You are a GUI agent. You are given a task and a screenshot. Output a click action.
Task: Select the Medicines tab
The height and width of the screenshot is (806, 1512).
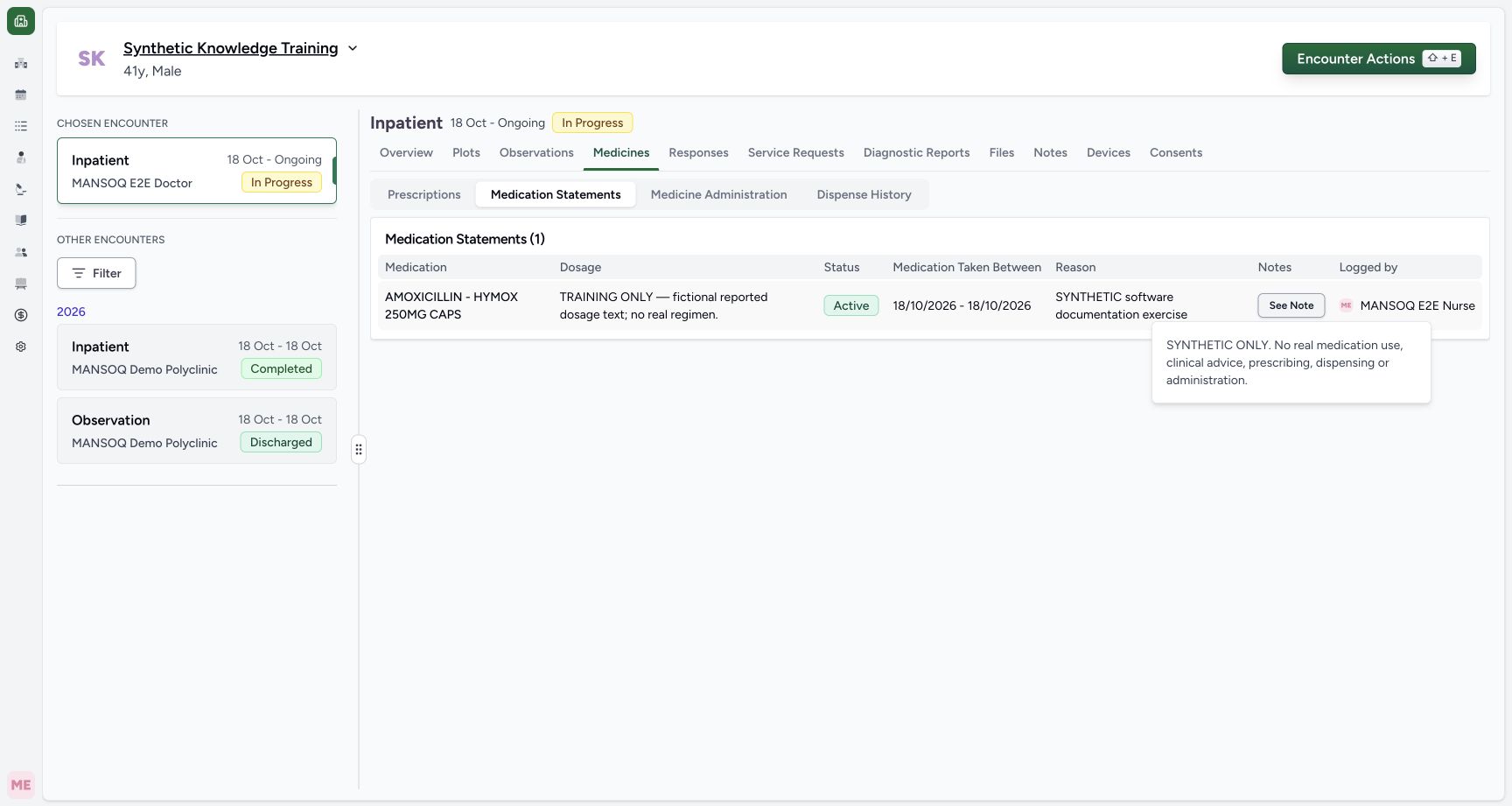point(621,152)
